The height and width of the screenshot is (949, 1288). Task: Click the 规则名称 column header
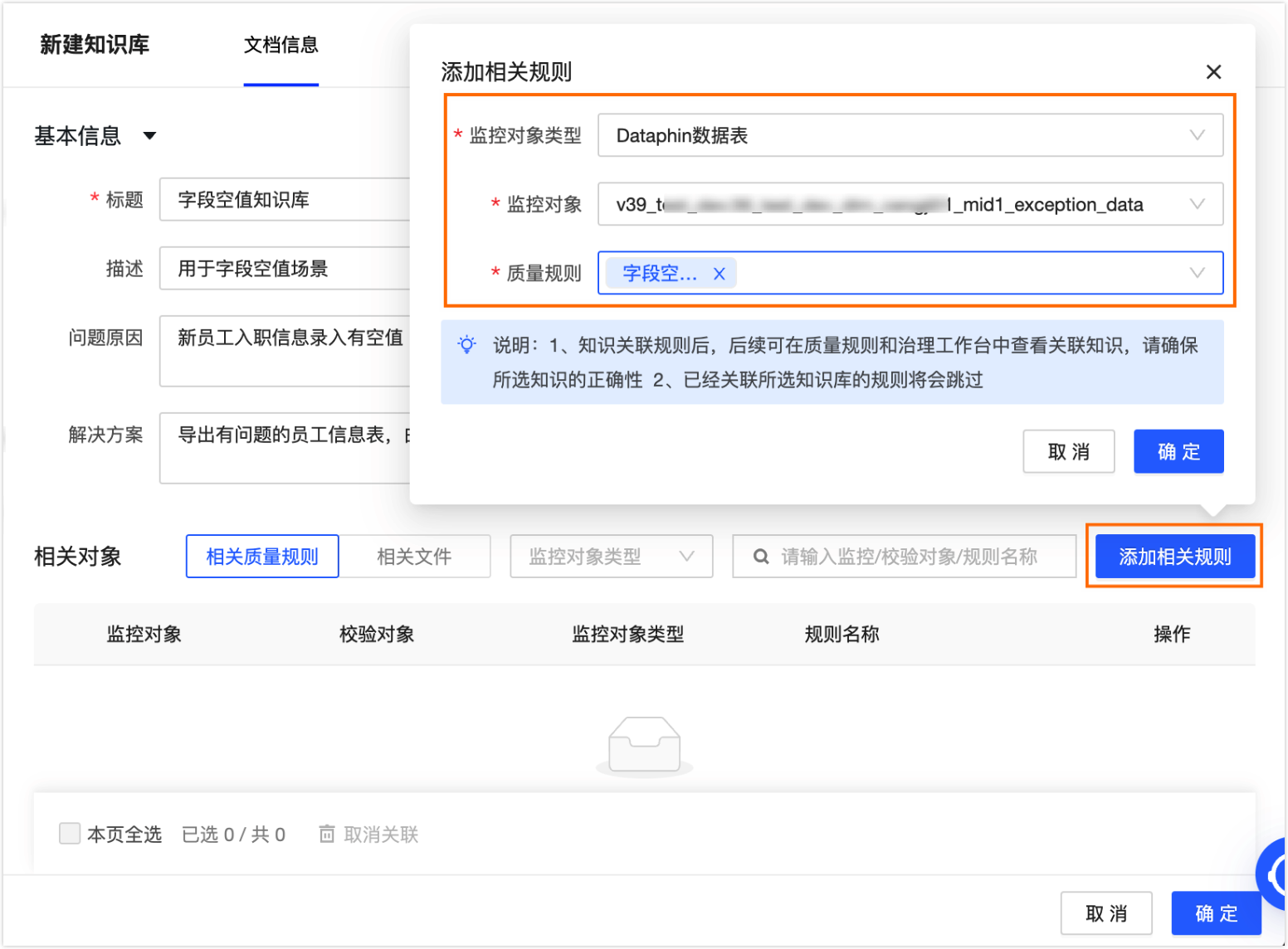click(x=842, y=635)
